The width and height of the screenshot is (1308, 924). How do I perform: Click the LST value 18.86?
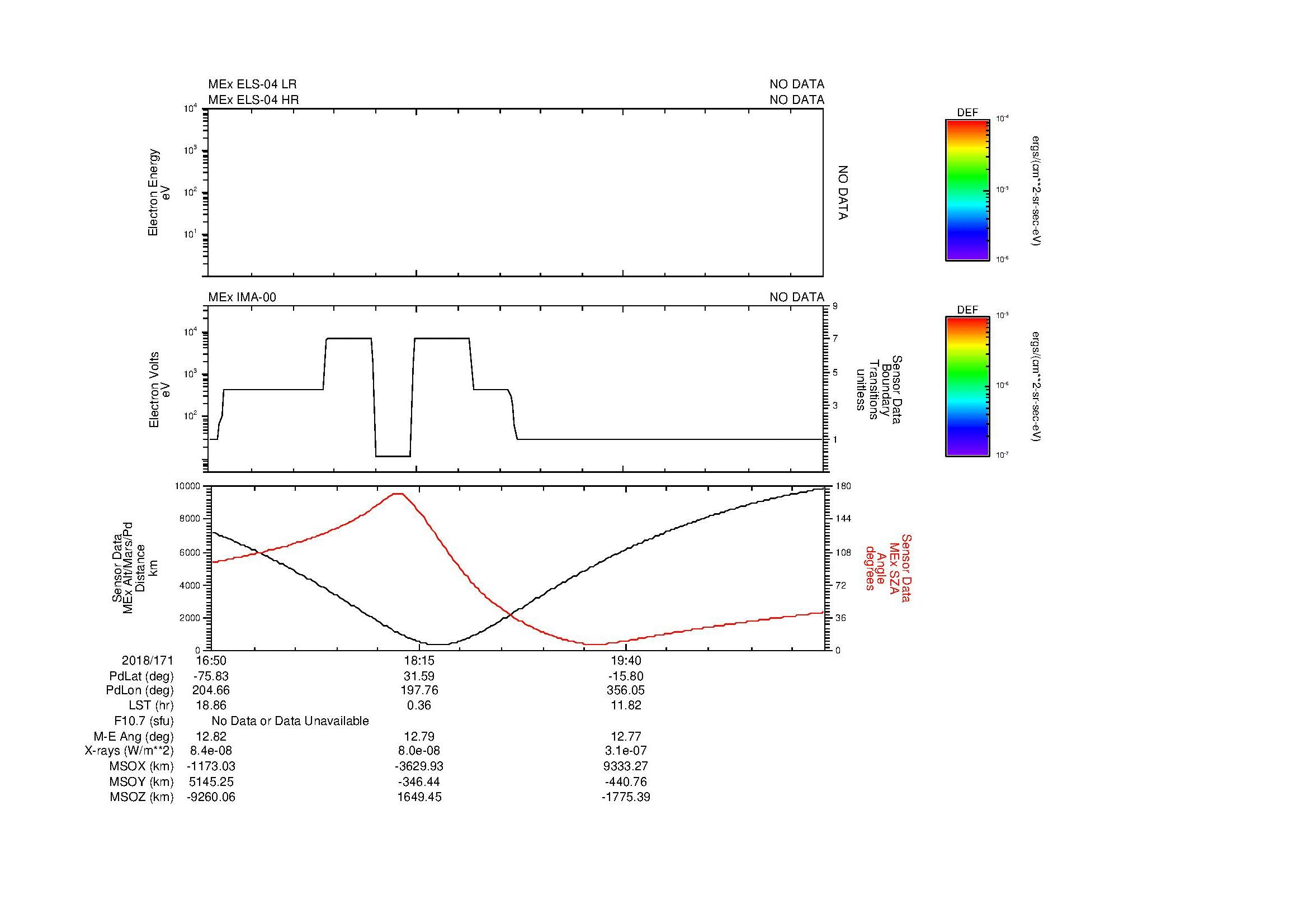[211, 705]
